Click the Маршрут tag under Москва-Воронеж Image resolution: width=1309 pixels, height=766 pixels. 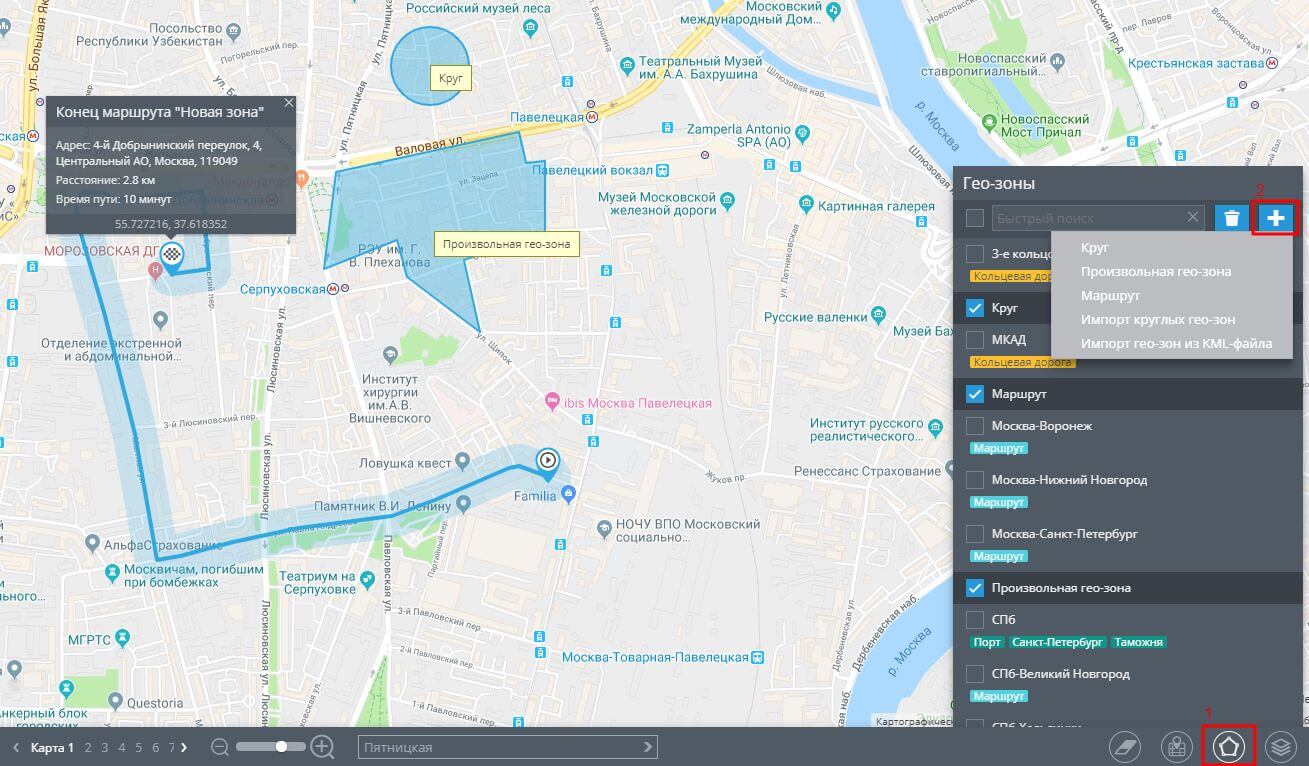pyautogui.click(x=998, y=448)
